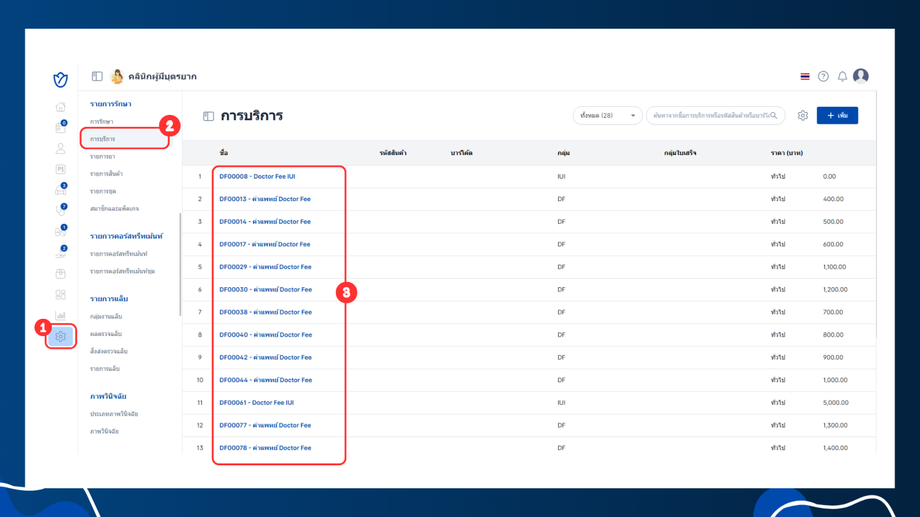920x517 pixels.
Task: Open the DF00013 Doctor Fee link
Action: 265,199
